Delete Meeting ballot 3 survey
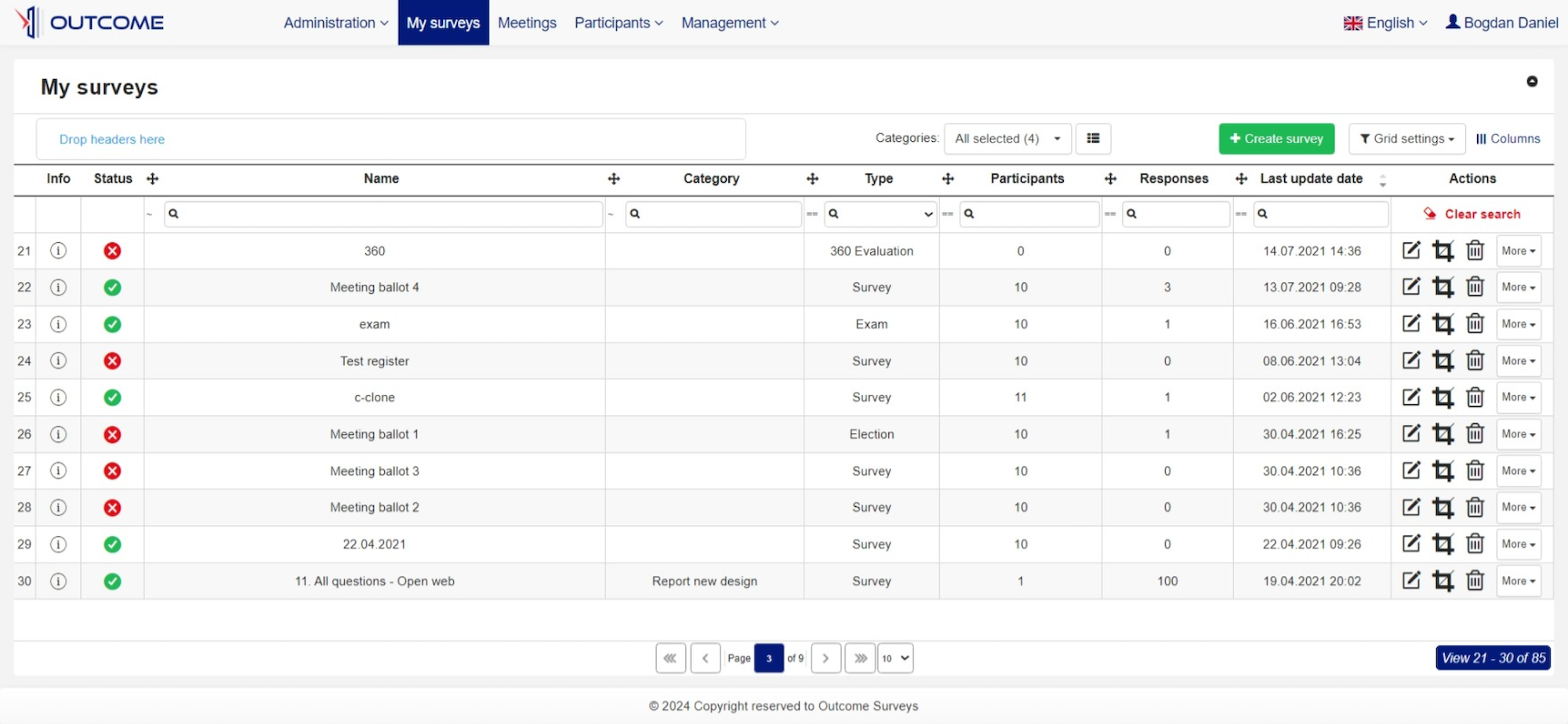1568x724 pixels. click(1475, 471)
